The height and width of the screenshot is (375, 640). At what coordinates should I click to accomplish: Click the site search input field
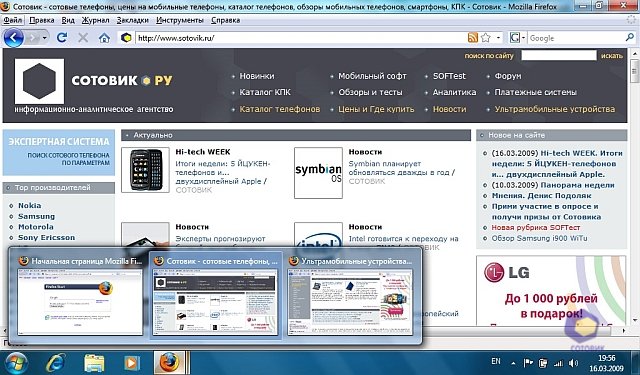coord(558,55)
